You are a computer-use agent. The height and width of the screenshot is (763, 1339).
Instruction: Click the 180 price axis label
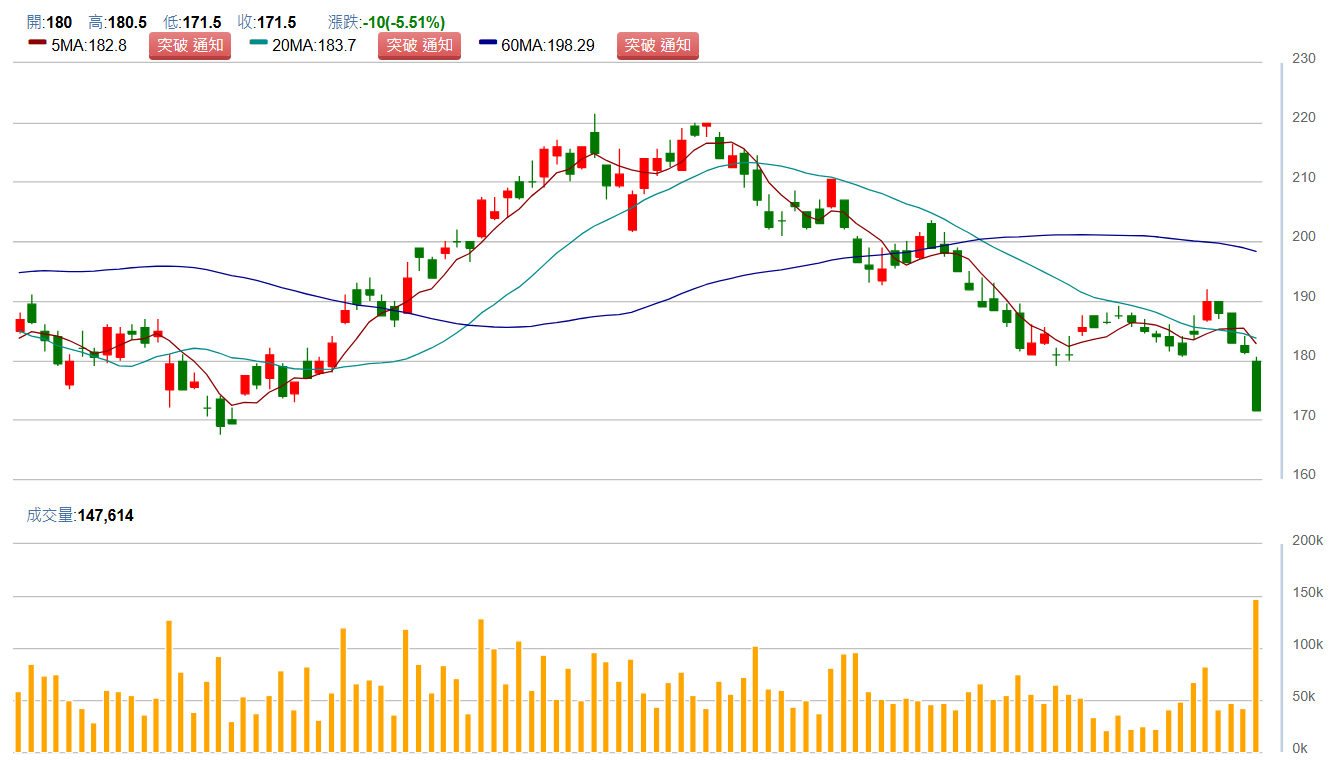pyautogui.click(x=1304, y=356)
